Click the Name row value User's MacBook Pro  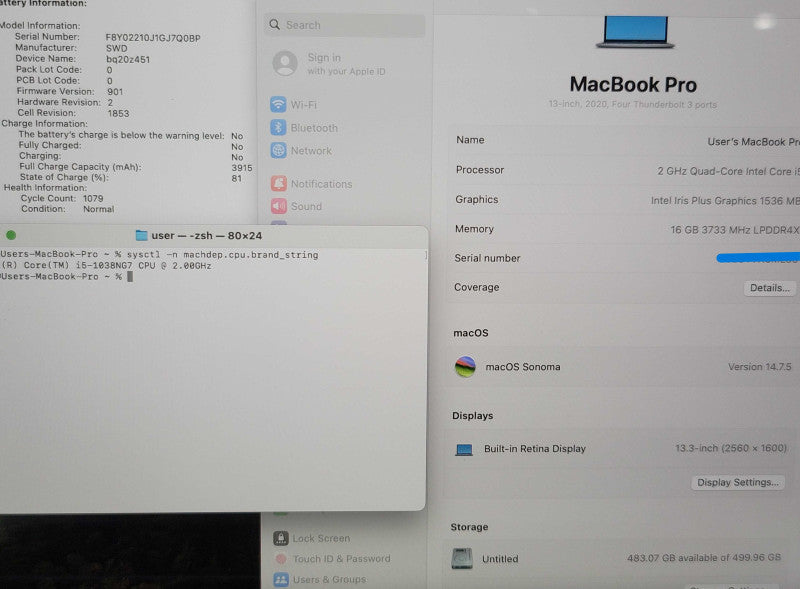754,141
